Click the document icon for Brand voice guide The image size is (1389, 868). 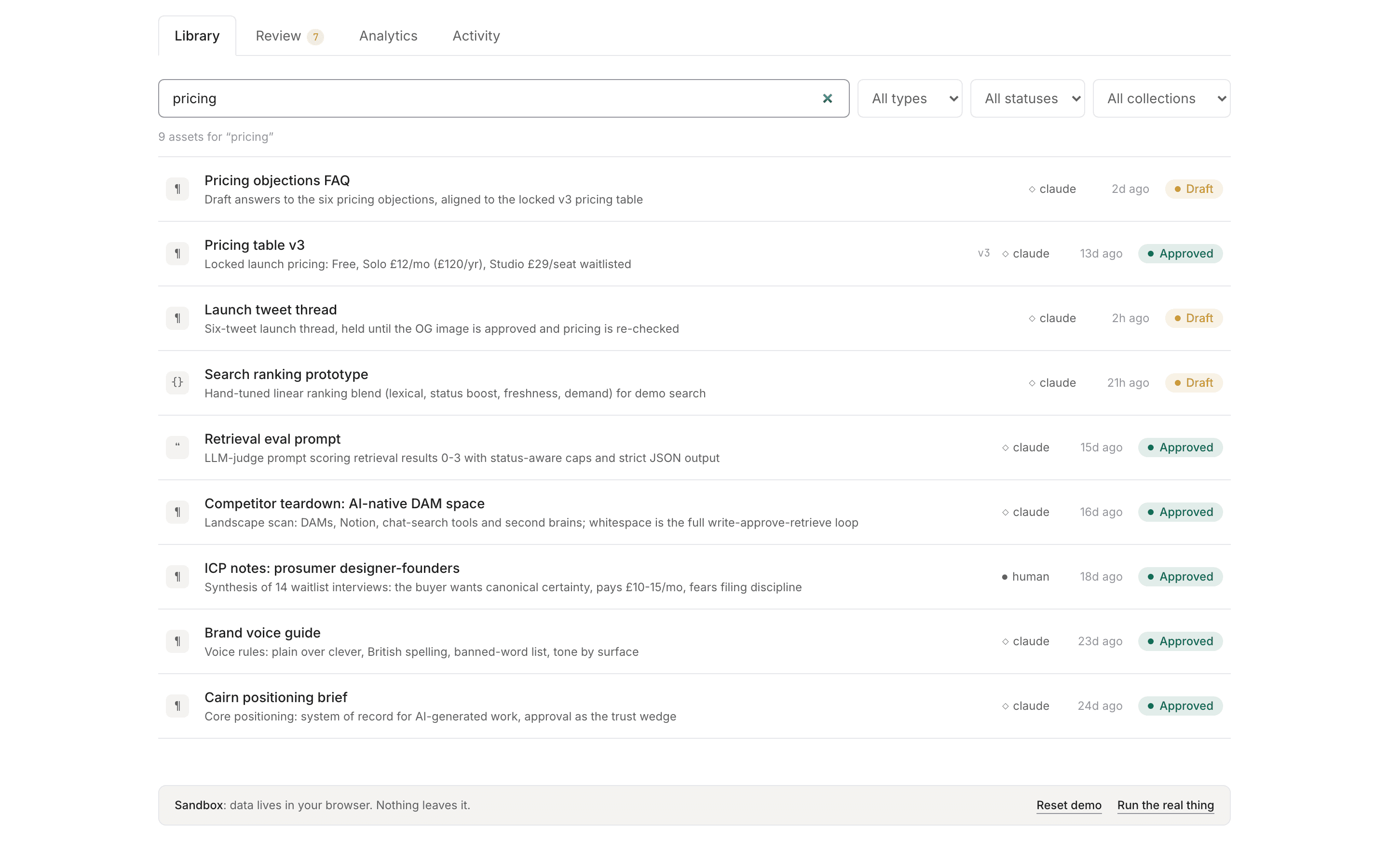click(177, 641)
